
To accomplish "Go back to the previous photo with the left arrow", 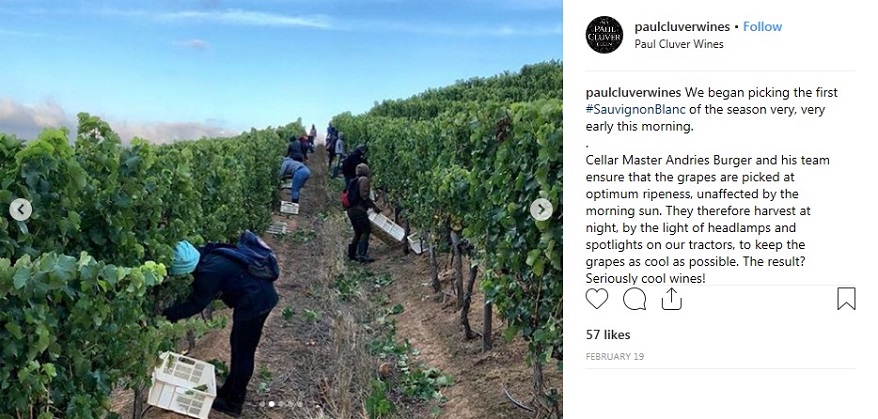I will pos(21,210).
